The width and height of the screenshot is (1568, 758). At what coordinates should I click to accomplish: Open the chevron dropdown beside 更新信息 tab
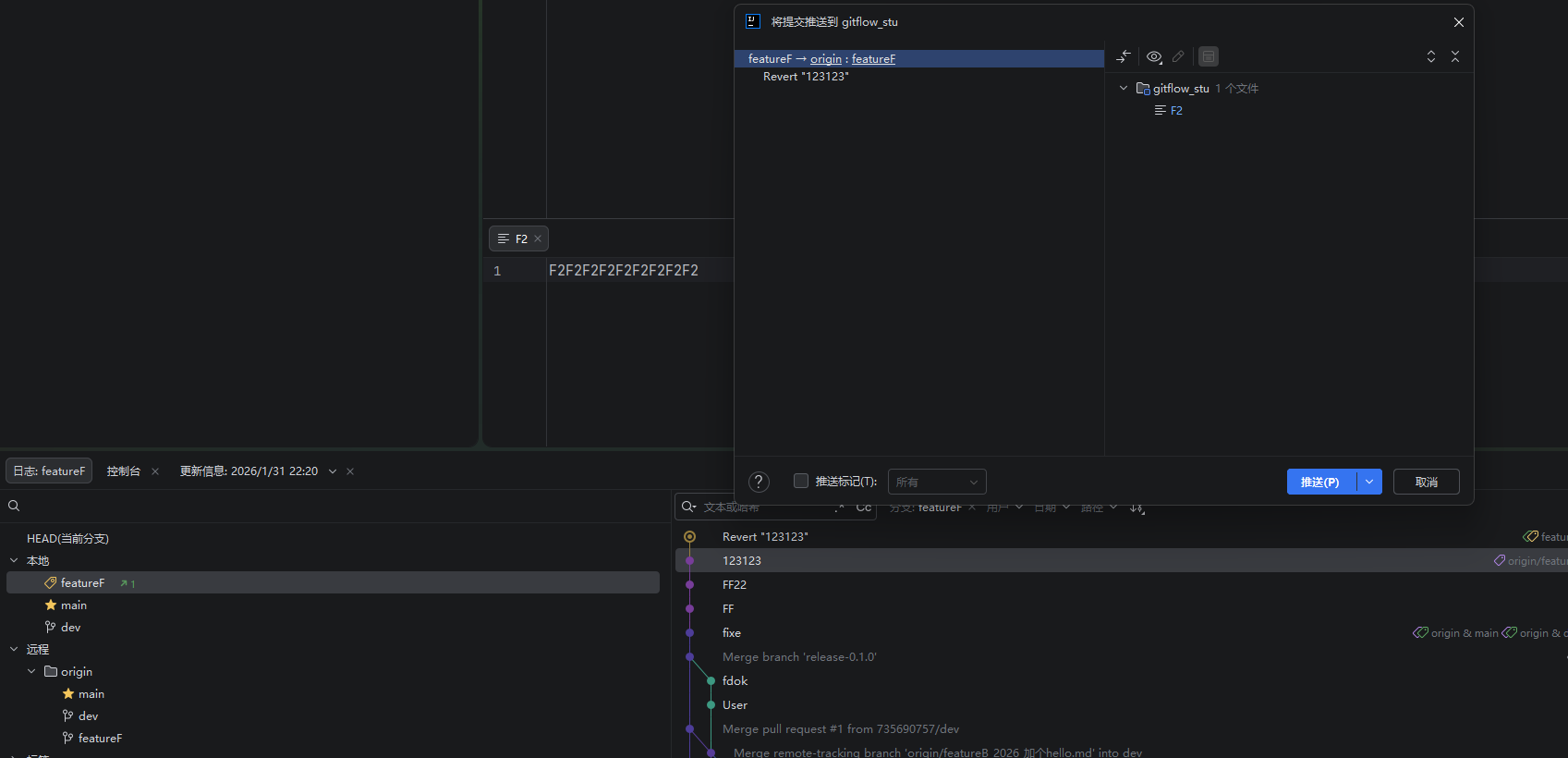pos(333,471)
